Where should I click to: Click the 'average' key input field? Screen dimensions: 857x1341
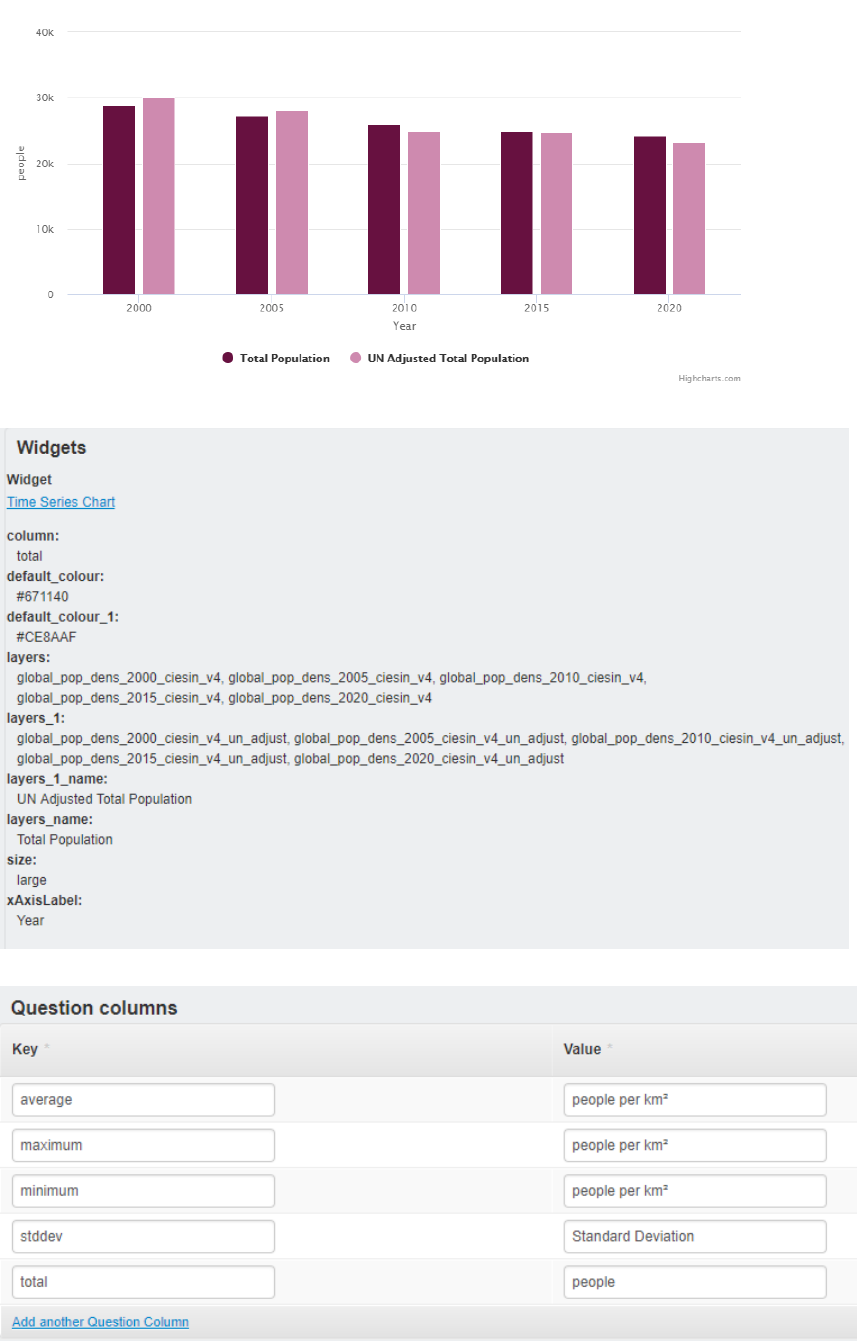pyautogui.click(x=143, y=1100)
